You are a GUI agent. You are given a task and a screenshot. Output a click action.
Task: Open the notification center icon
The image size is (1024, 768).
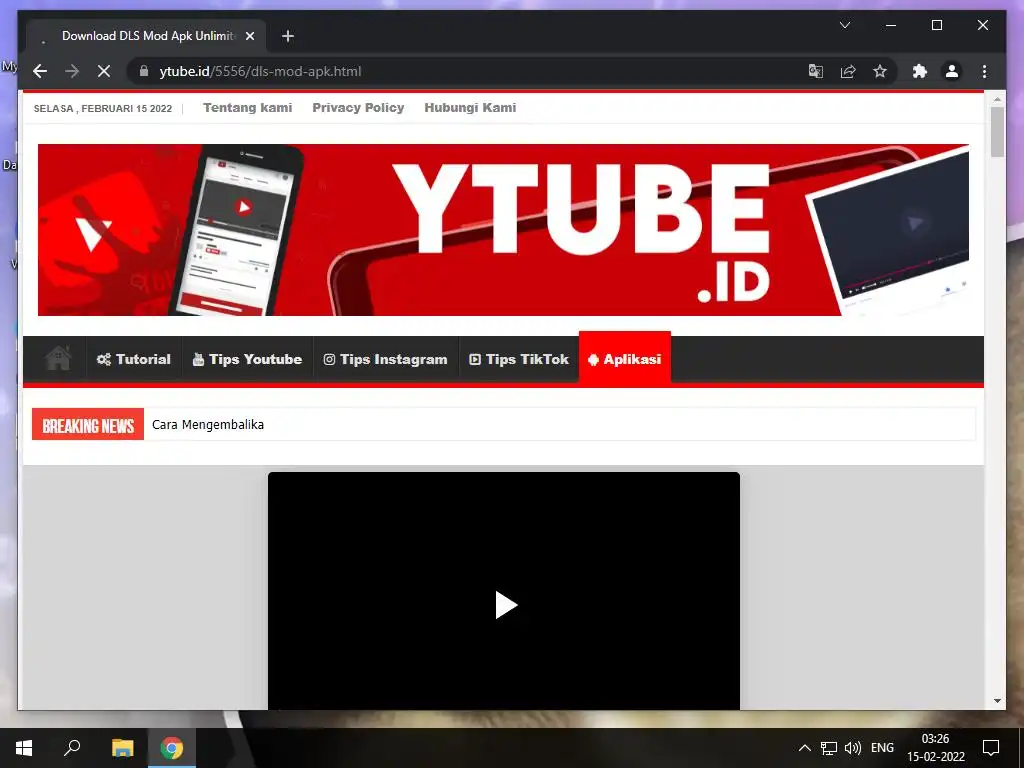tap(991, 748)
